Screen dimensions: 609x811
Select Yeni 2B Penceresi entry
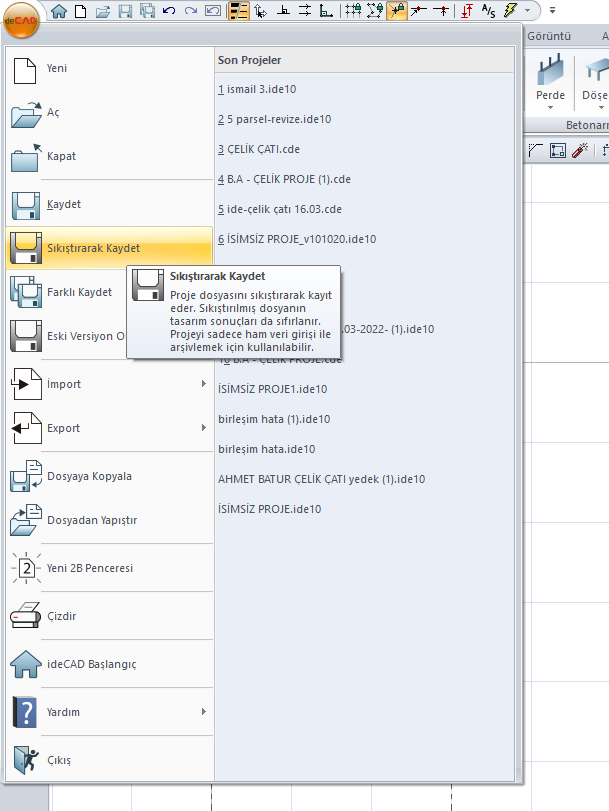109,568
